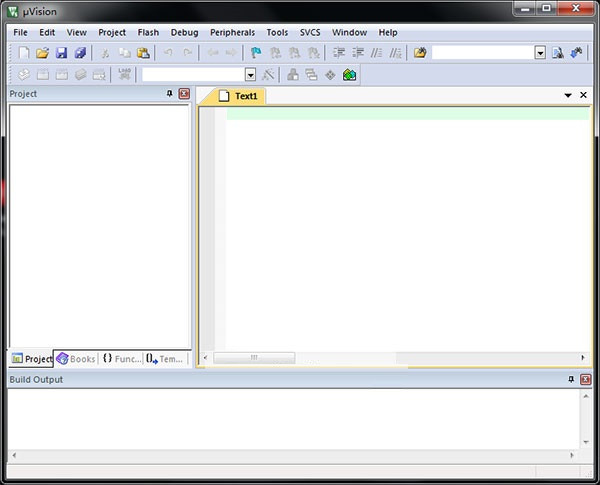Click the New file icon
This screenshot has height=485, width=600.
(x=23, y=53)
